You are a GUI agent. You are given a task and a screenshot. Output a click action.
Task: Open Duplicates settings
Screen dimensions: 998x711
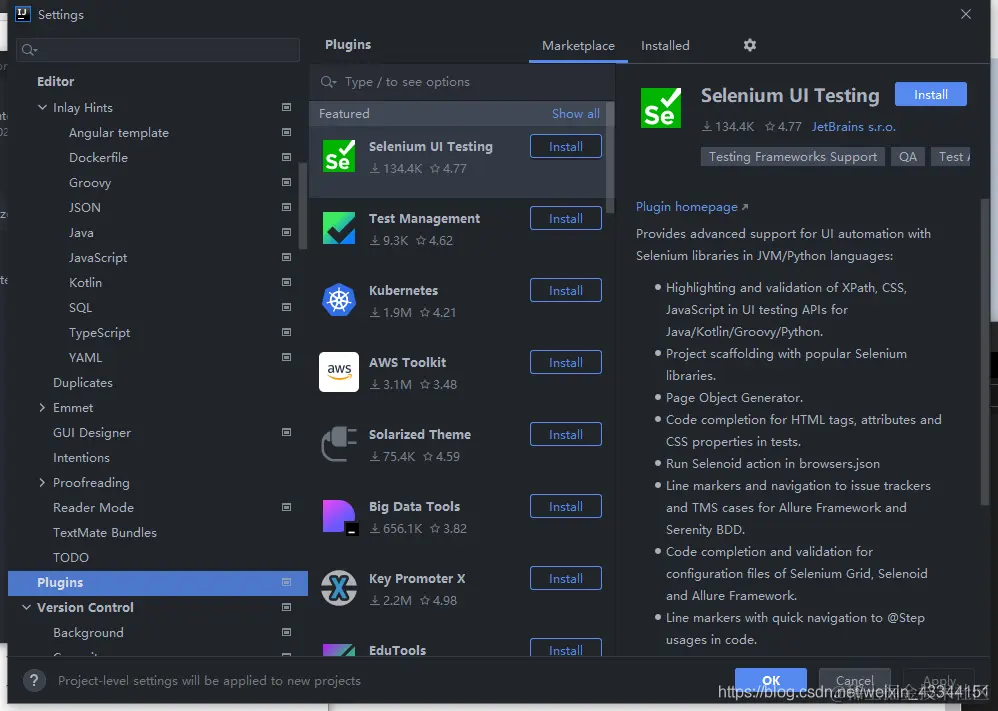tap(83, 383)
